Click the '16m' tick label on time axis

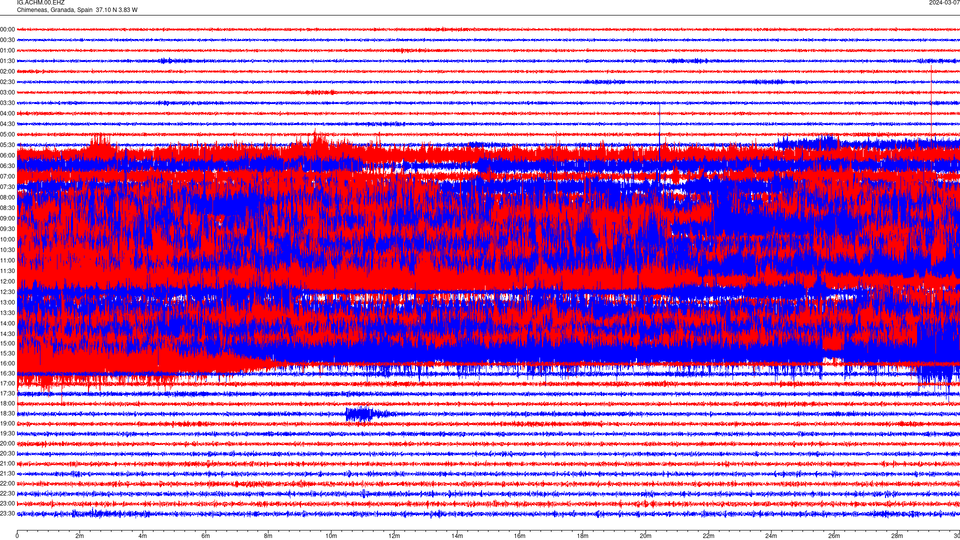(520, 536)
